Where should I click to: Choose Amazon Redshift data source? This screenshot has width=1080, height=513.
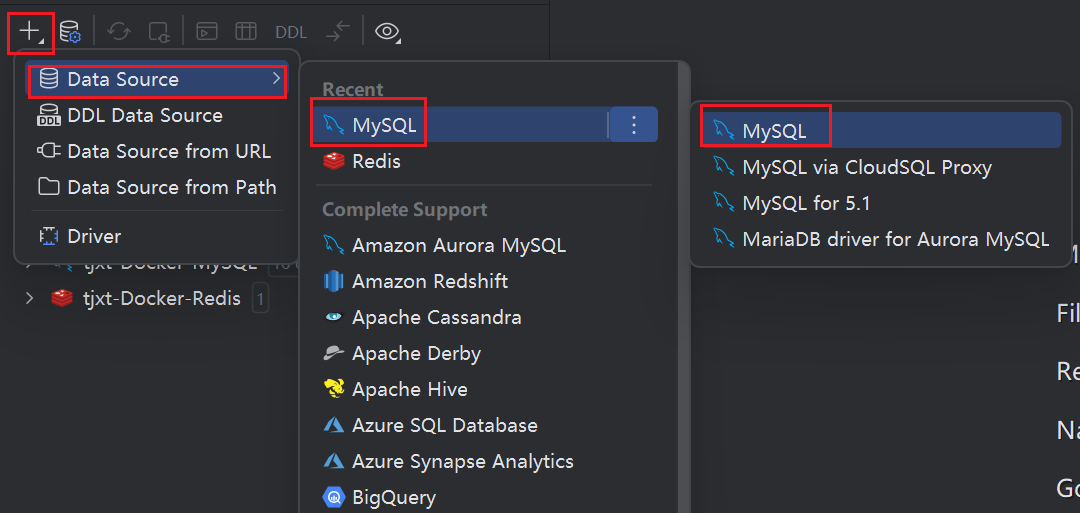(x=486, y=282)
